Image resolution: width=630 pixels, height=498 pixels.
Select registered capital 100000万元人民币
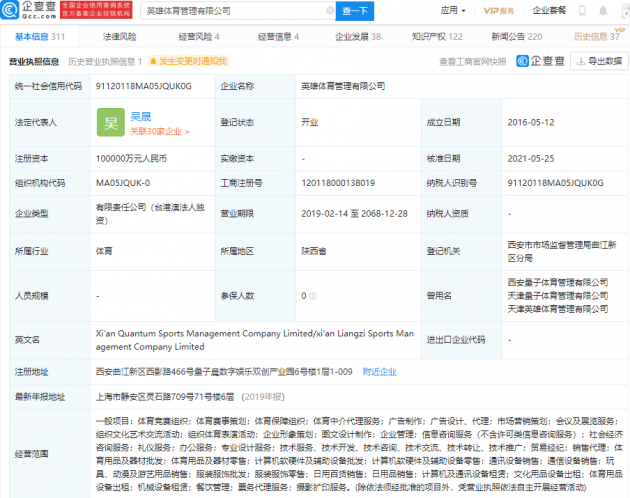coord(131,159)
